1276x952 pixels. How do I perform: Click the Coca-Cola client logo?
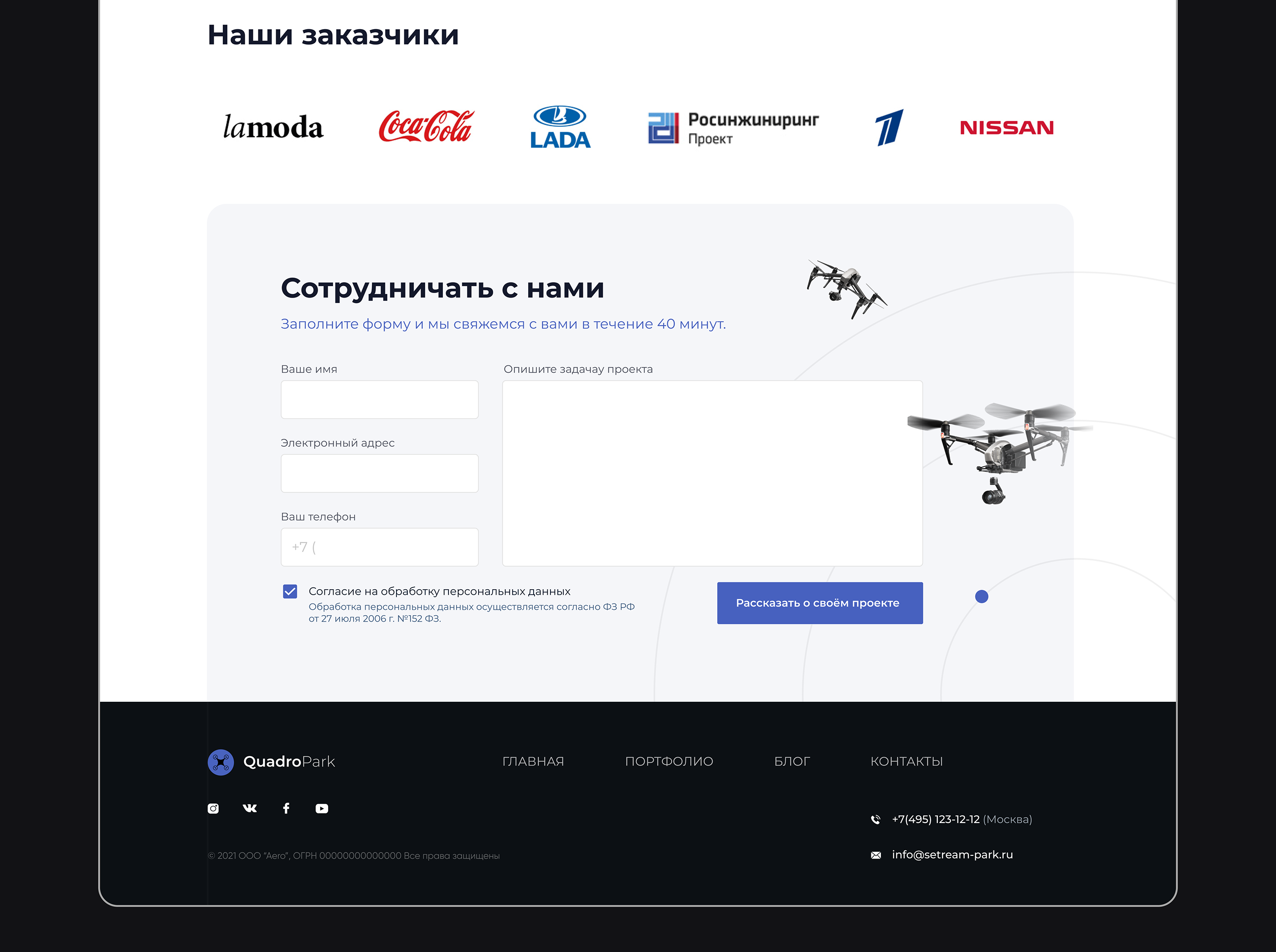coord(427,126)
